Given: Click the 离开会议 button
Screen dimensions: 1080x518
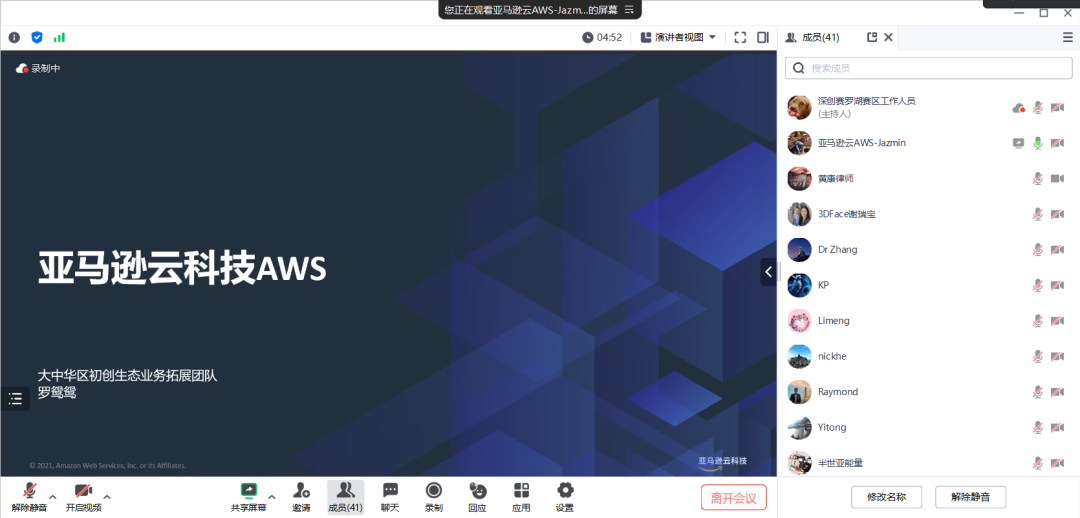Looking at the screenshot, I should tap(734, 497).
